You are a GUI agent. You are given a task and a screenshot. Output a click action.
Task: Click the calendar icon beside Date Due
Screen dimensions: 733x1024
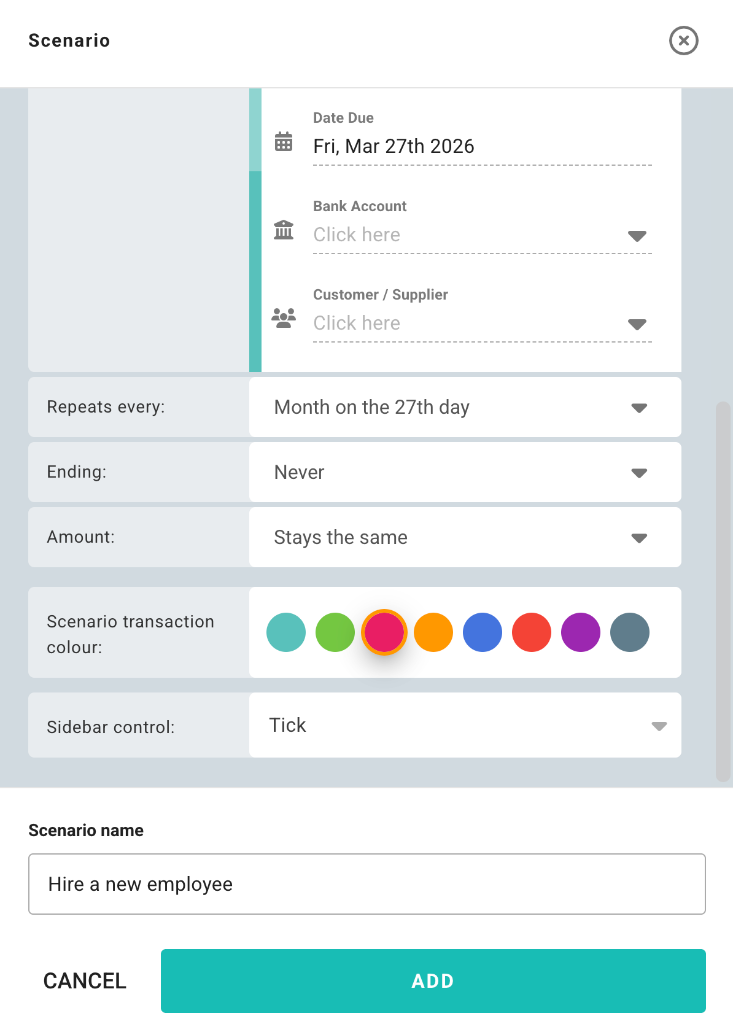284,142
